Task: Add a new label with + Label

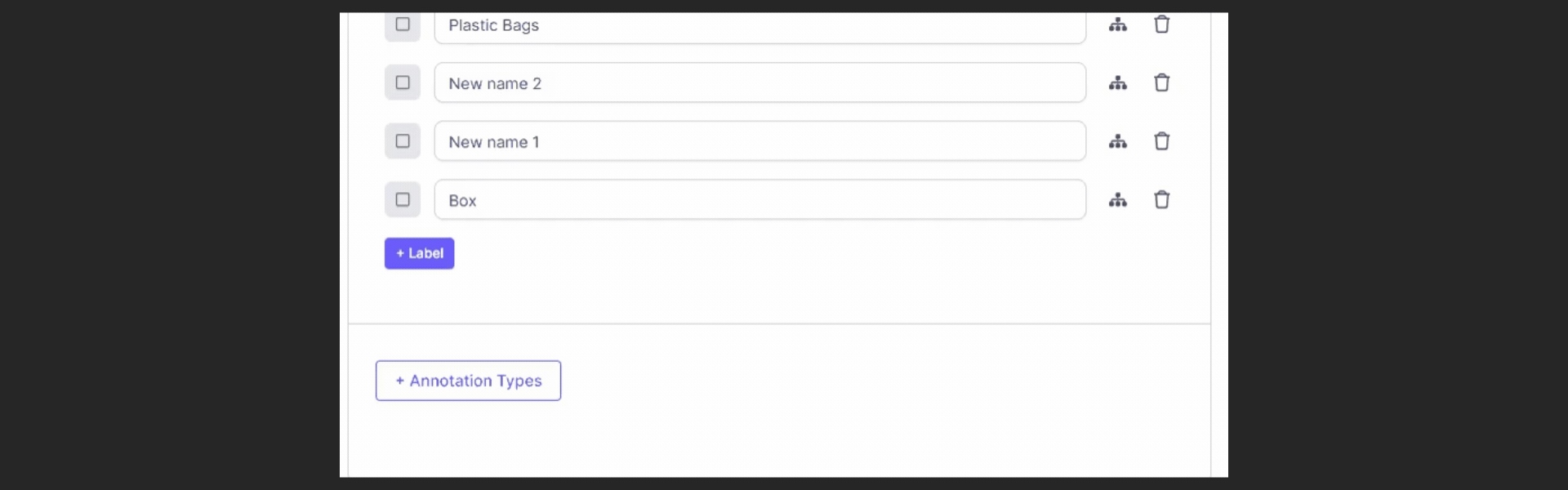Action: (420, 253)
